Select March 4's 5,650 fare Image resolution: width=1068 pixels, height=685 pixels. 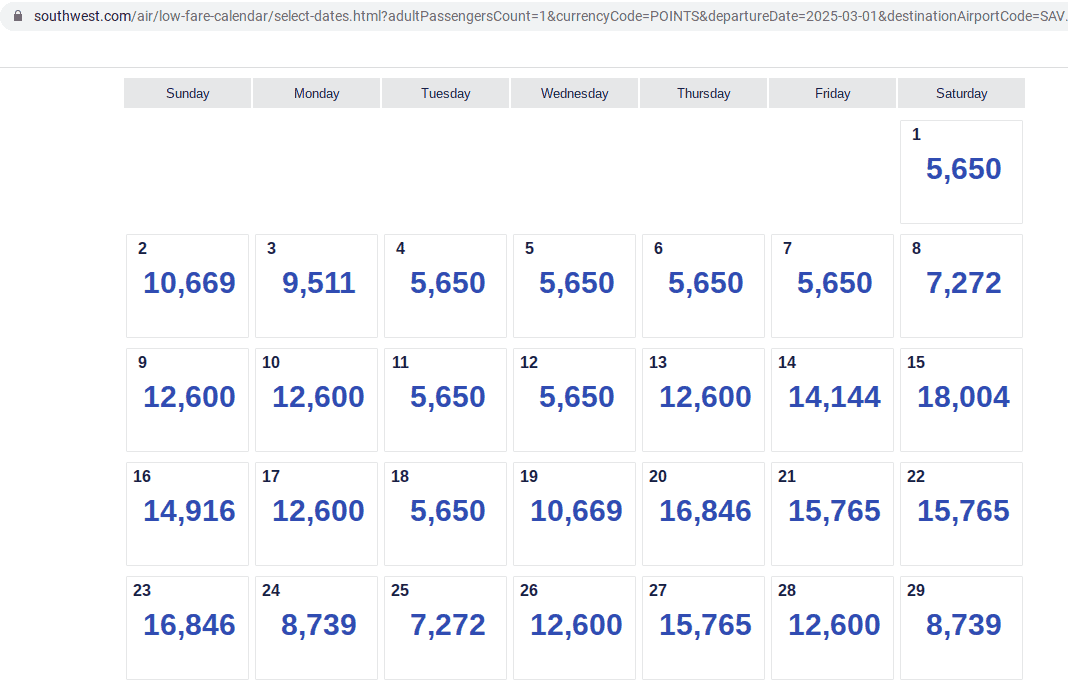pyautogui.click(x=445, y=283)
